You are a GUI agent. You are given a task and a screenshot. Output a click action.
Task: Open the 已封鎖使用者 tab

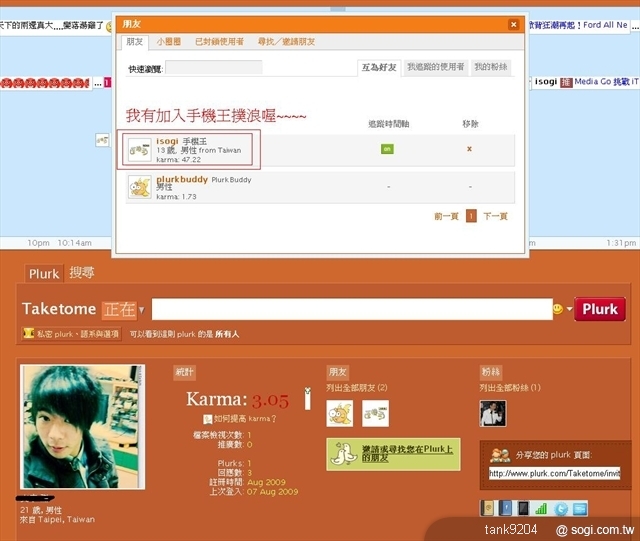tap(219, 42)
